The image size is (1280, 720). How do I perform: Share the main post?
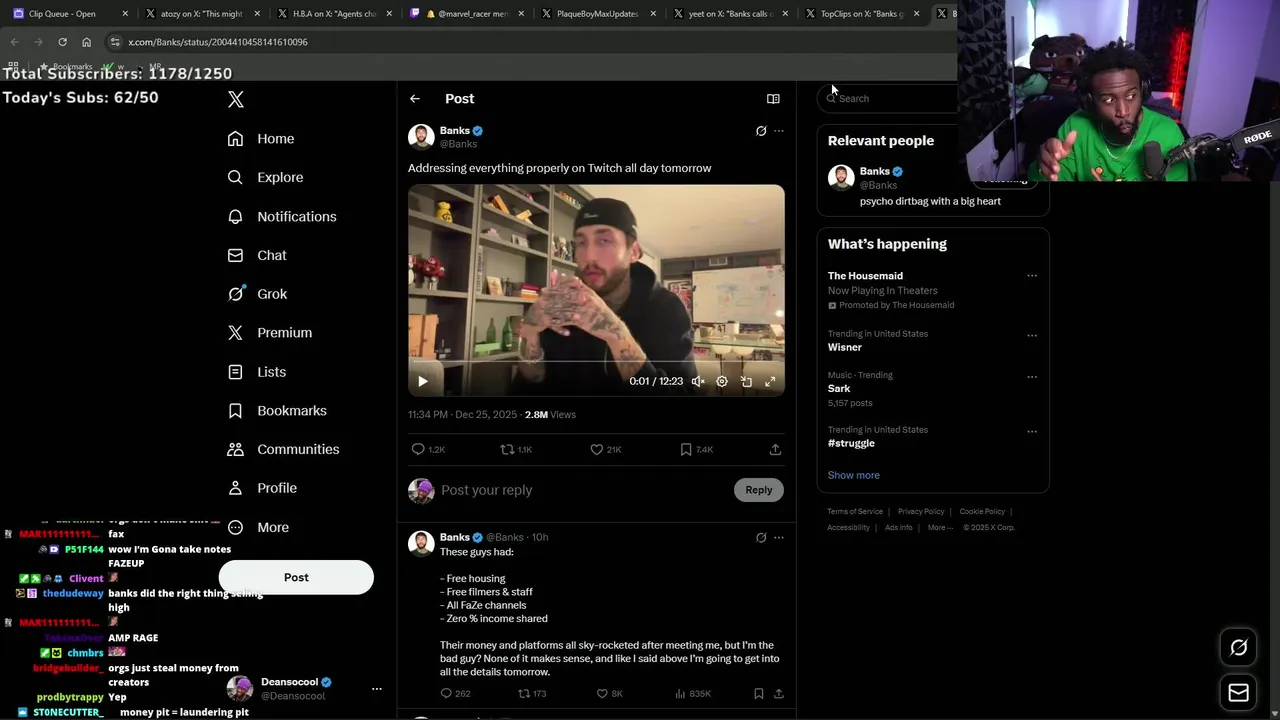click(x=775, y=450)
